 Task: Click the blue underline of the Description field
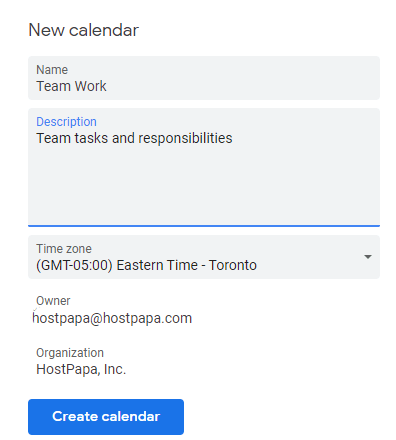tap(204, 226)
